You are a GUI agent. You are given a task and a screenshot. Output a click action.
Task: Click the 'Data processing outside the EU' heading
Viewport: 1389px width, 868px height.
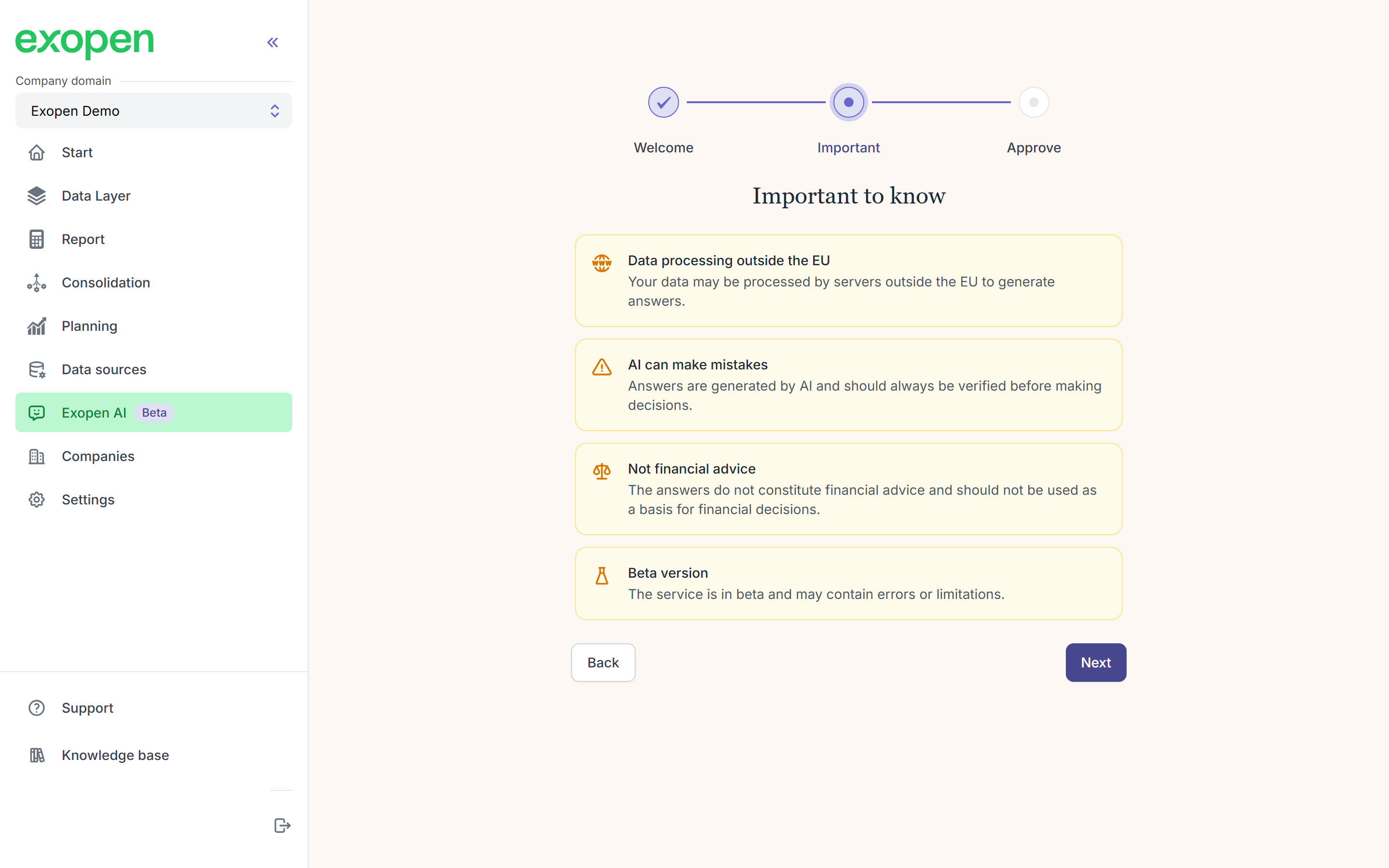point(729,260)
